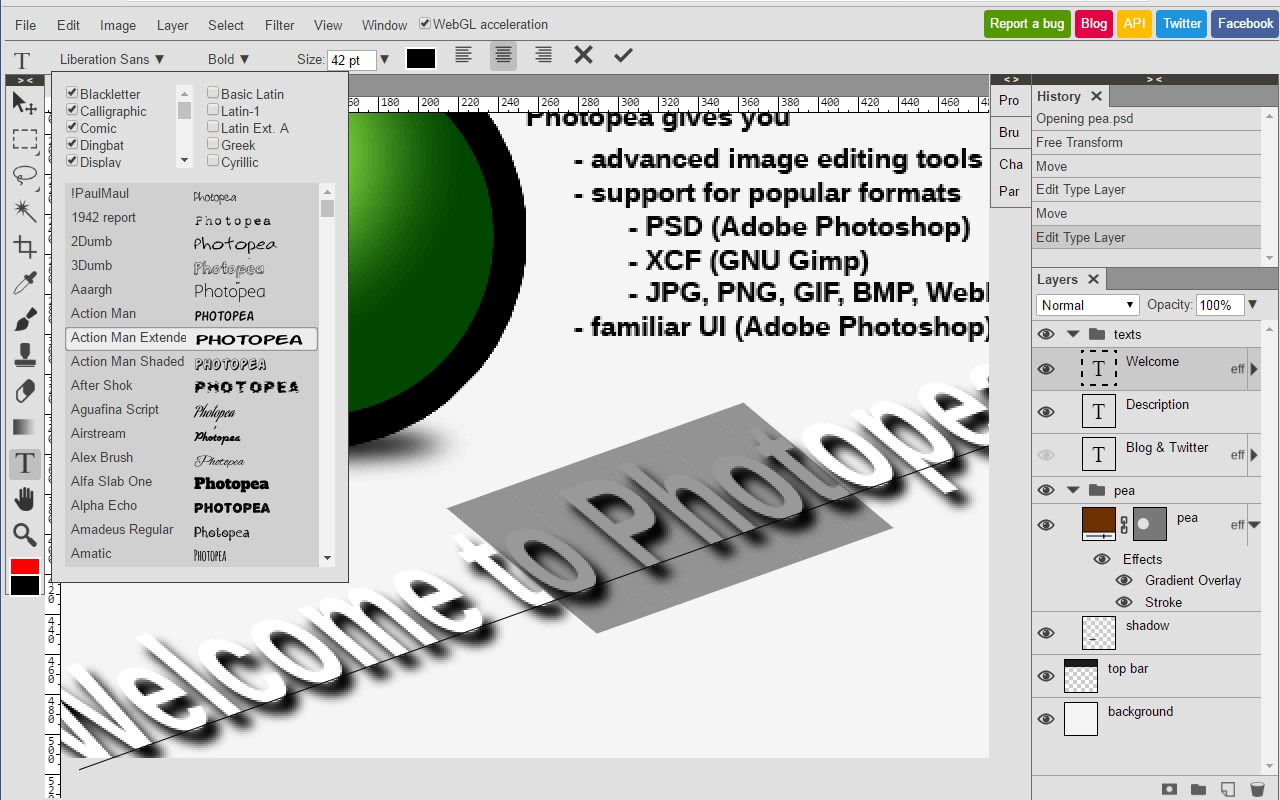Viewport: 1280px width, 800px height.
Task: Cancel text edit with X icon
Action: point(583,55)
